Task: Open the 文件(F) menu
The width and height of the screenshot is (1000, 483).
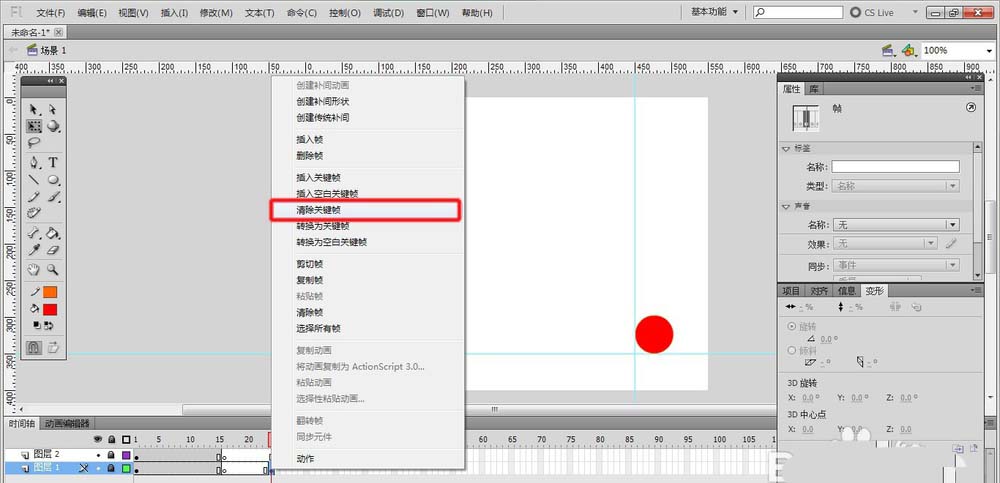Action: [x=51, y=13]
